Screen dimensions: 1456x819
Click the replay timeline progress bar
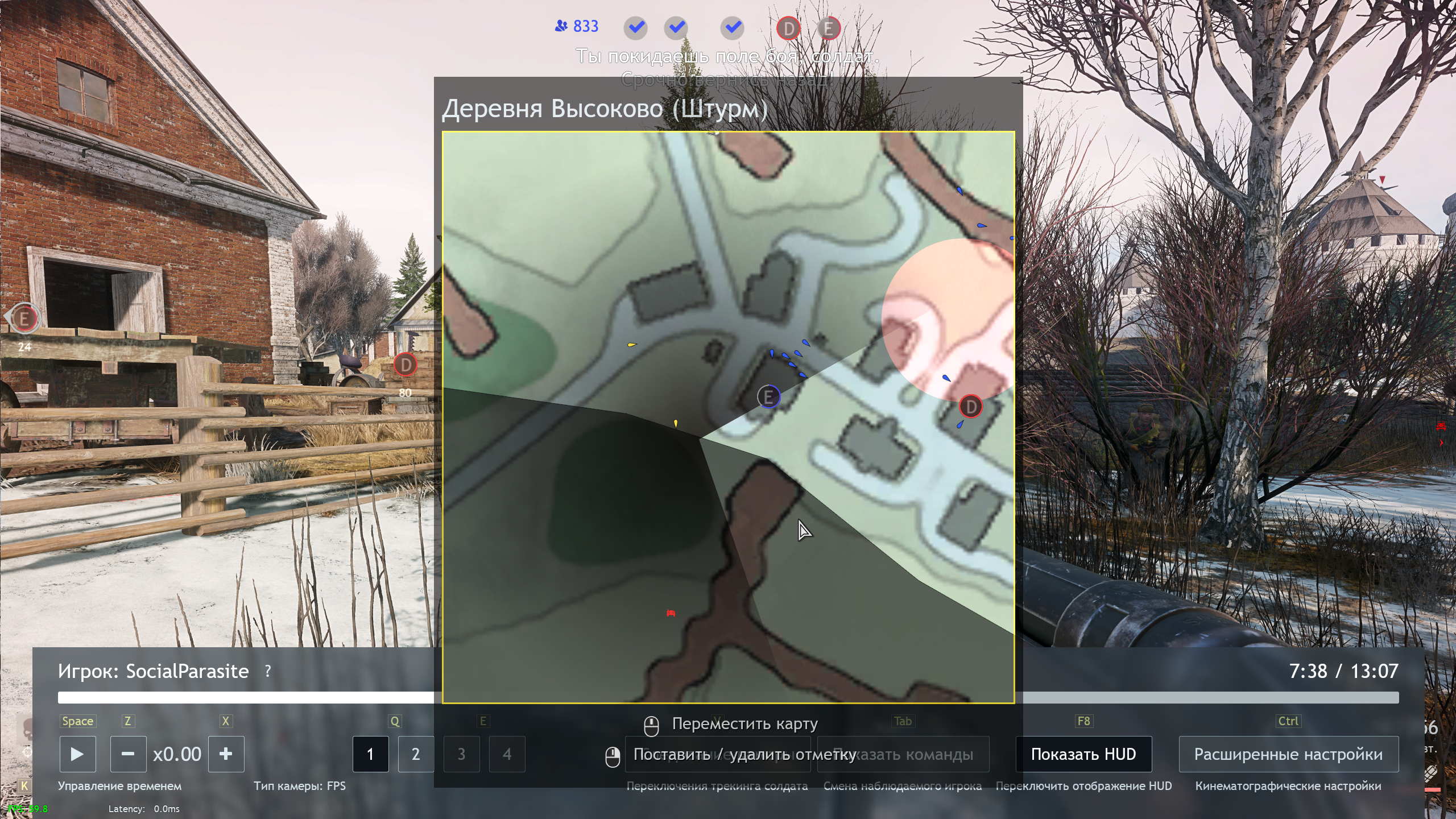[x=245, y=697]
